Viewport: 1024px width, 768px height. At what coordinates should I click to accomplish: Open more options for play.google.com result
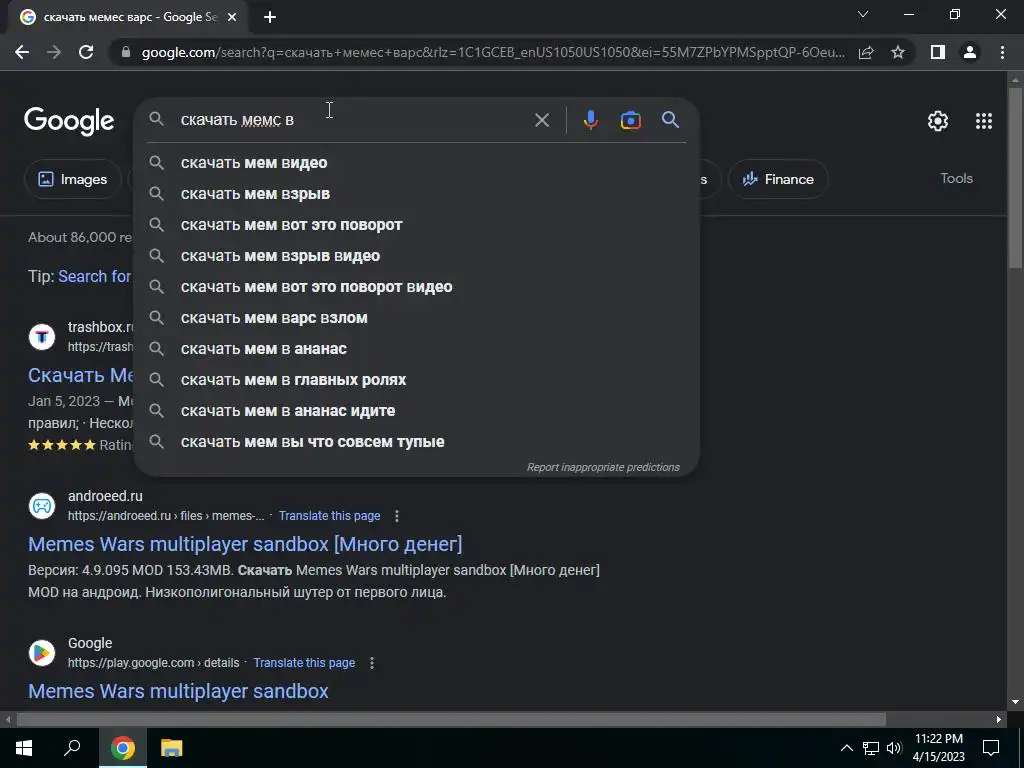pyautogui.click(x=372, y=663)
